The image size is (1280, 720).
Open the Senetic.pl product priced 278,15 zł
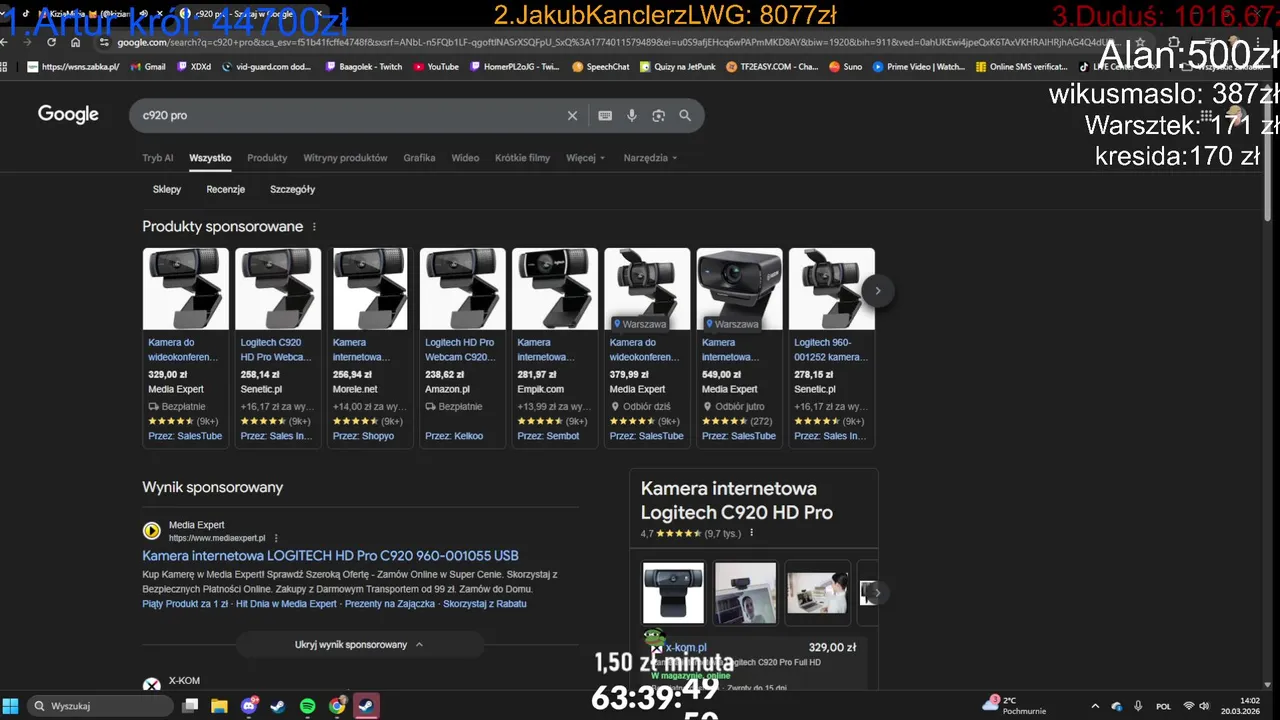(x=831, y=346)
